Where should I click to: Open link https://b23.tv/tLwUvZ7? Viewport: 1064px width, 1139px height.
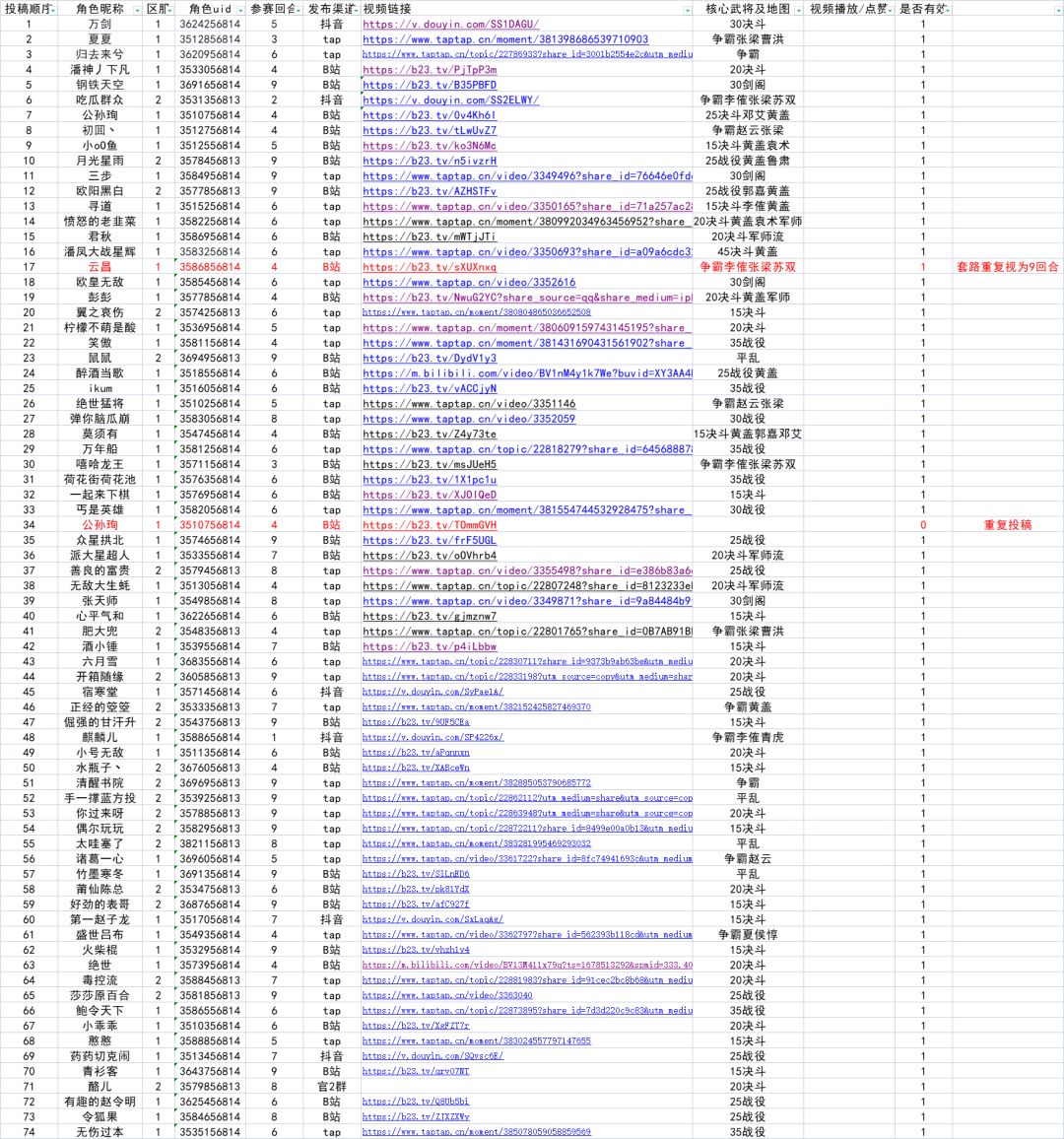[430, 131]
